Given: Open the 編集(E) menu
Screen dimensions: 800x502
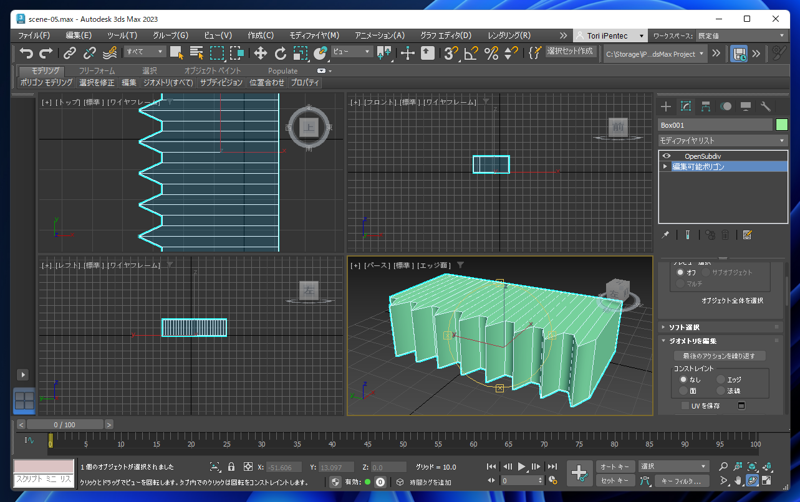Looking at the screenshot, I should click(79, 35).
